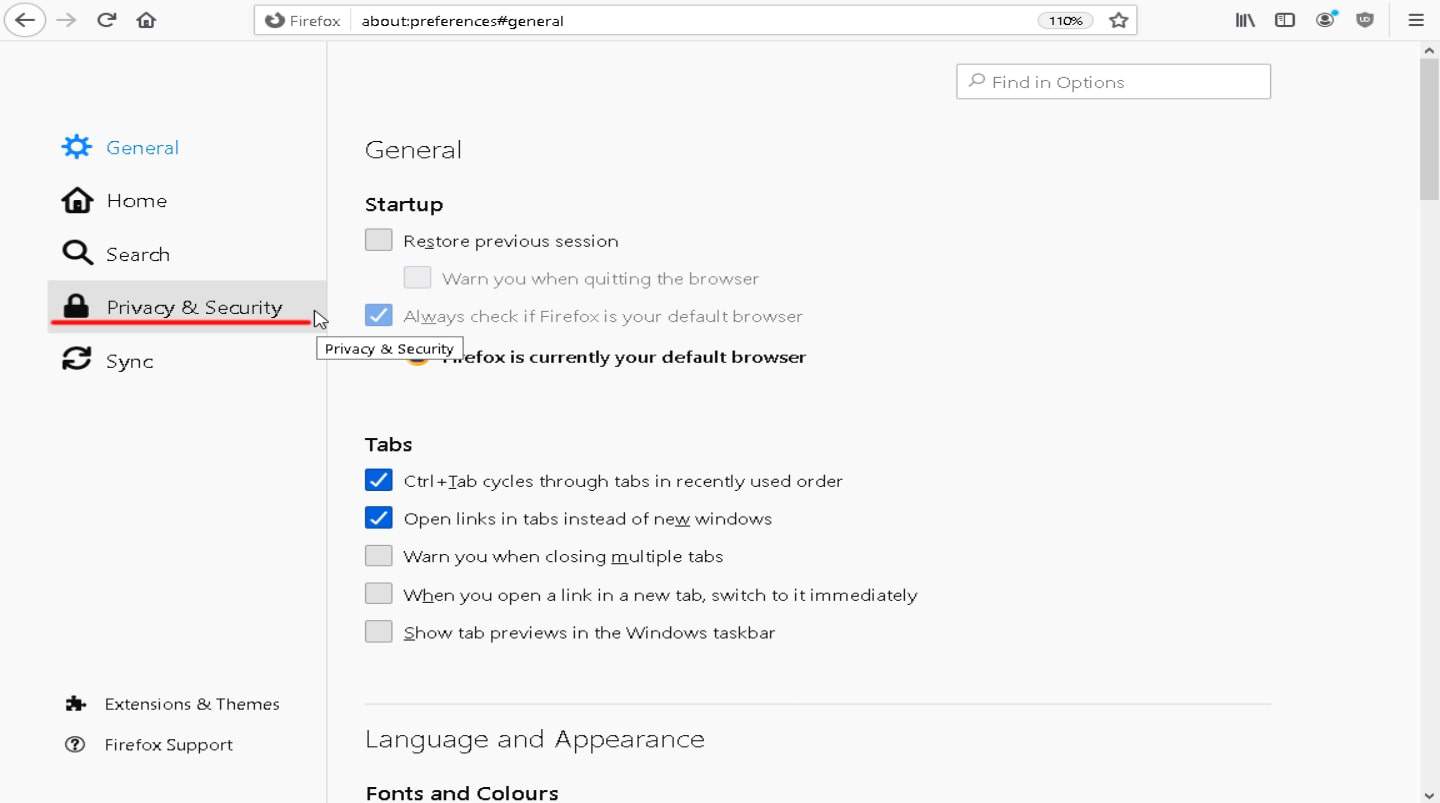
Task: Click the search magnifier in Find in Options
Action: (x=977, y=81)
